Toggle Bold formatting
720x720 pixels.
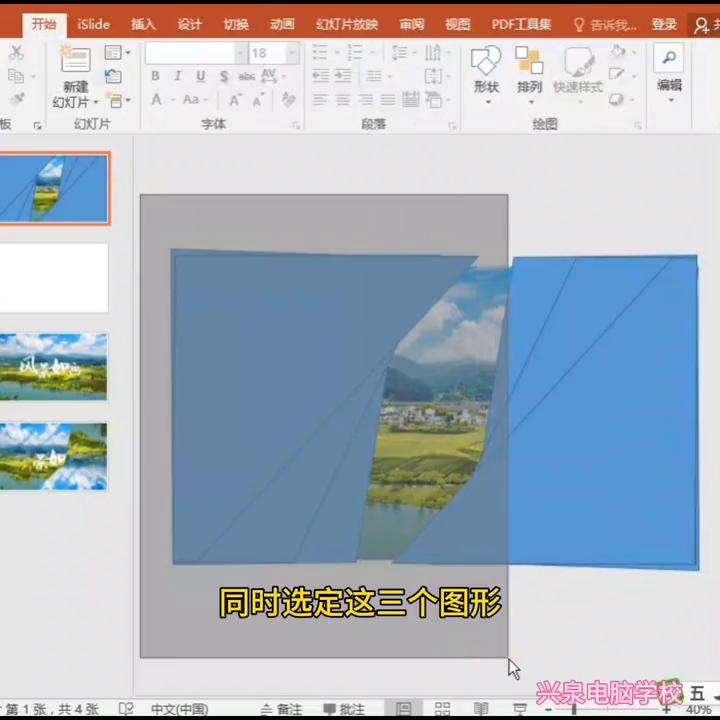click(x=155, y=76)
